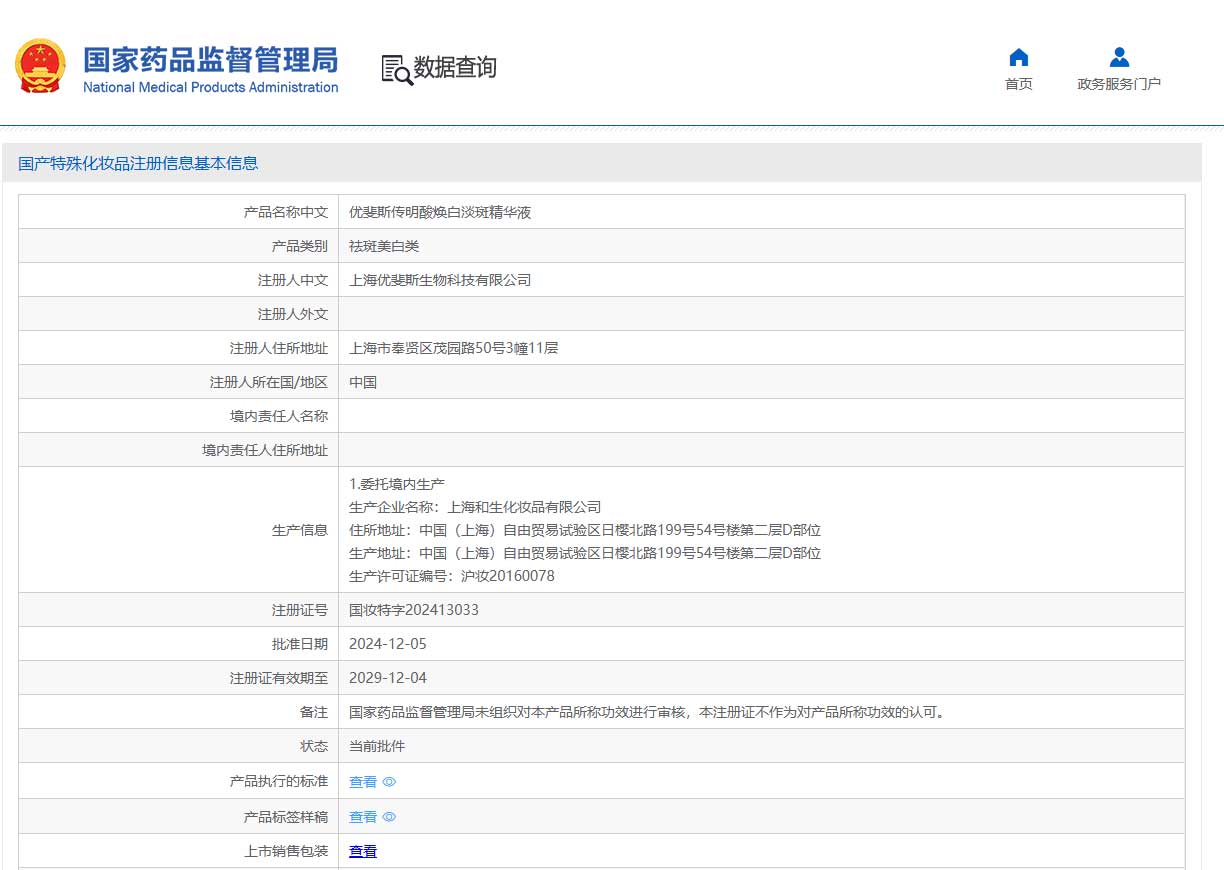This screenshot has height=870, width=1224.
Task: Click the 政务服务门户 person icon
Action: click(x=1119, y=57)
